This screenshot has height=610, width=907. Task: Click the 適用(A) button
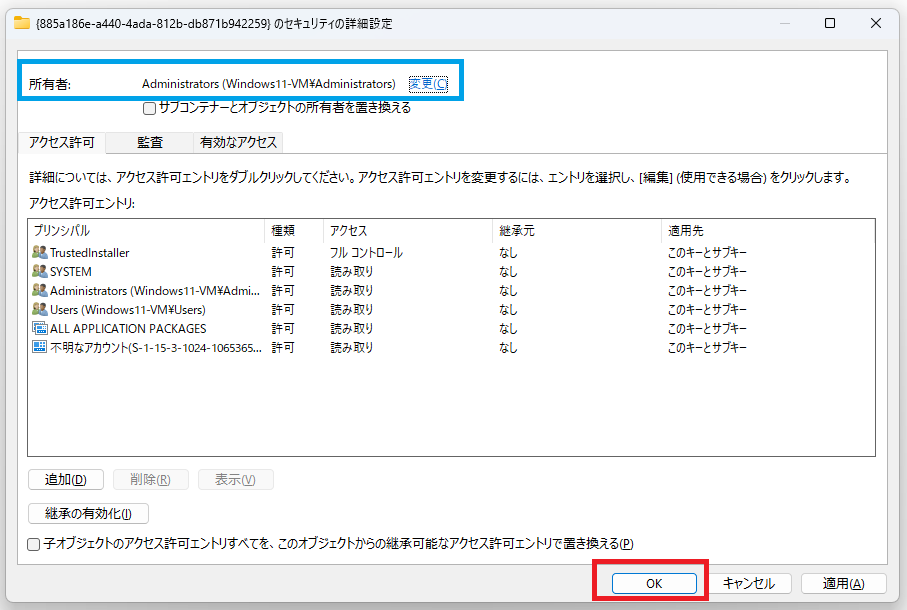(x=844, y=583)
